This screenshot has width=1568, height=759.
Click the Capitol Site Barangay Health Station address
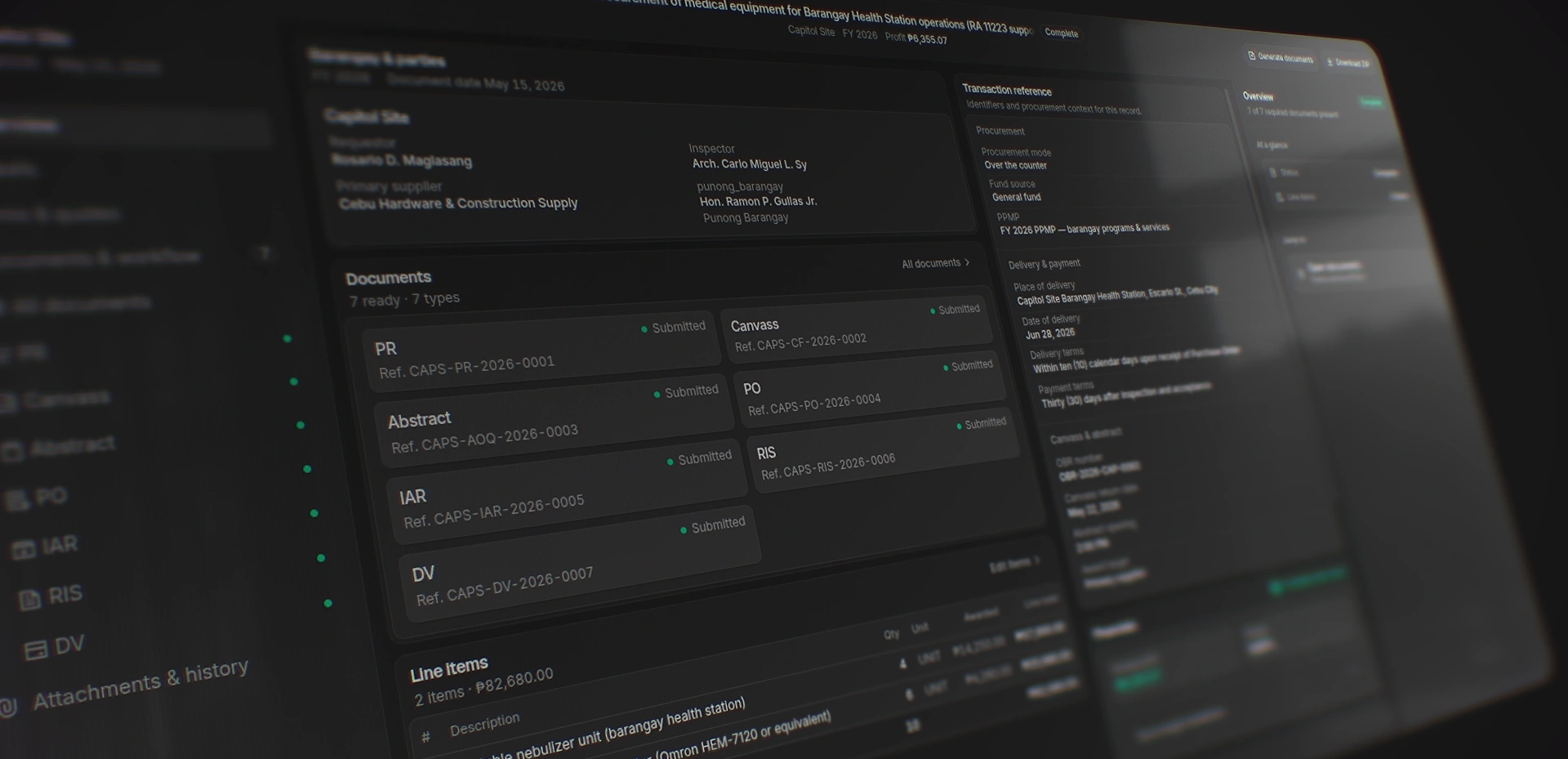(x=1117, y=295)
